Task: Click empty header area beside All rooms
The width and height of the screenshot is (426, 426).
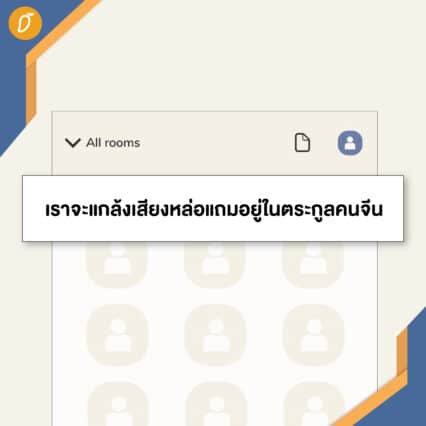Action: [213, 143]
